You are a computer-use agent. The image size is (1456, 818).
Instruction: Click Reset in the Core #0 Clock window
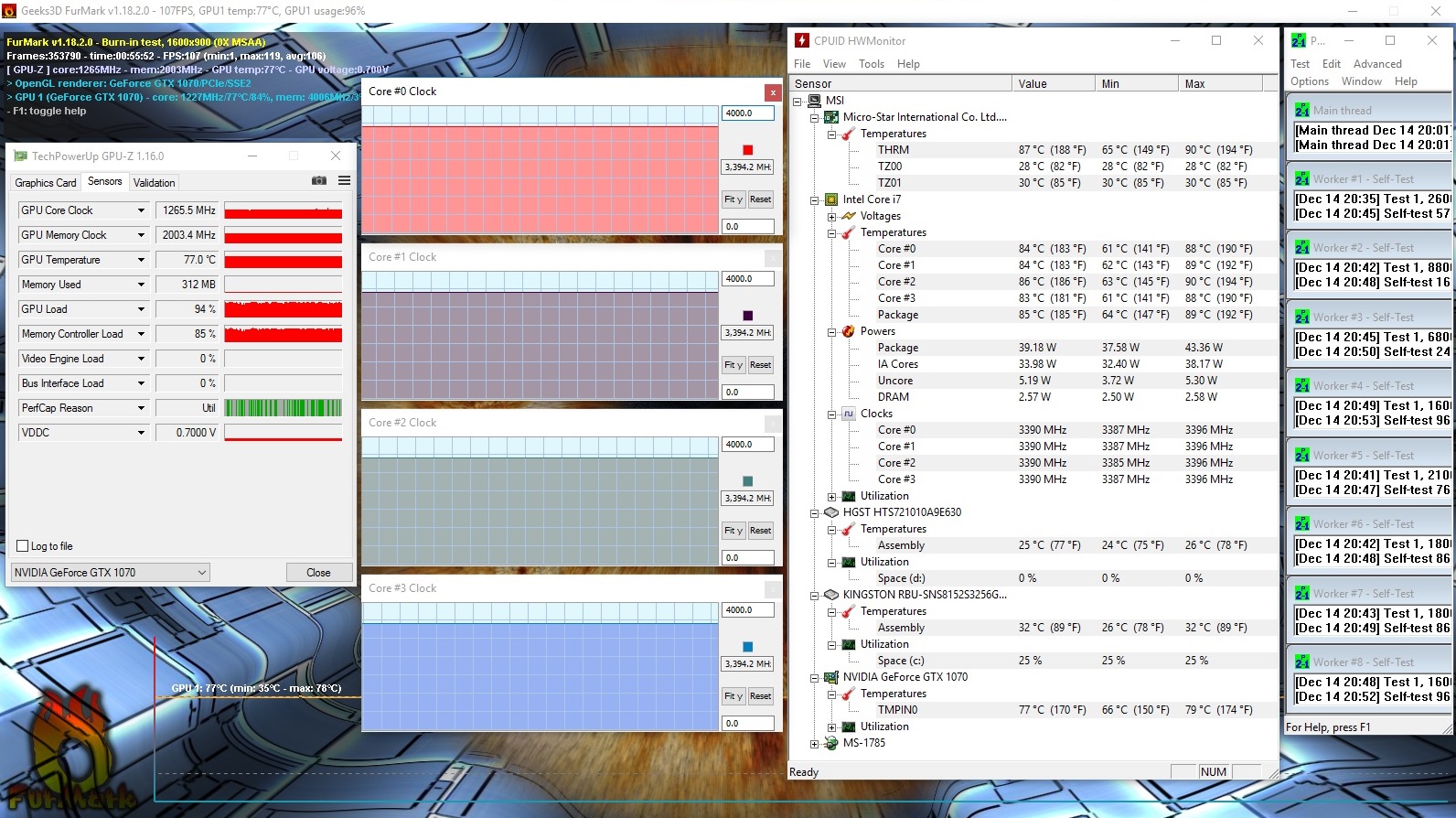(760, 199)
